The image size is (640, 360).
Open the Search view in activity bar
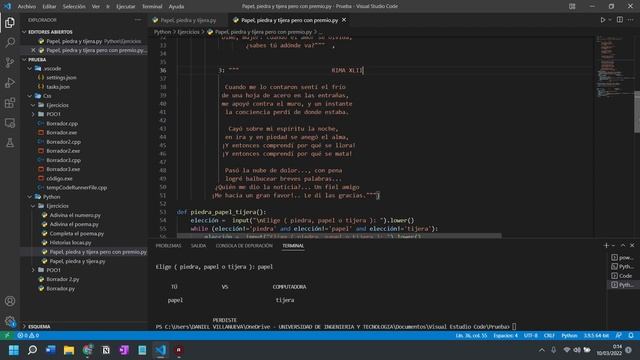10,42
